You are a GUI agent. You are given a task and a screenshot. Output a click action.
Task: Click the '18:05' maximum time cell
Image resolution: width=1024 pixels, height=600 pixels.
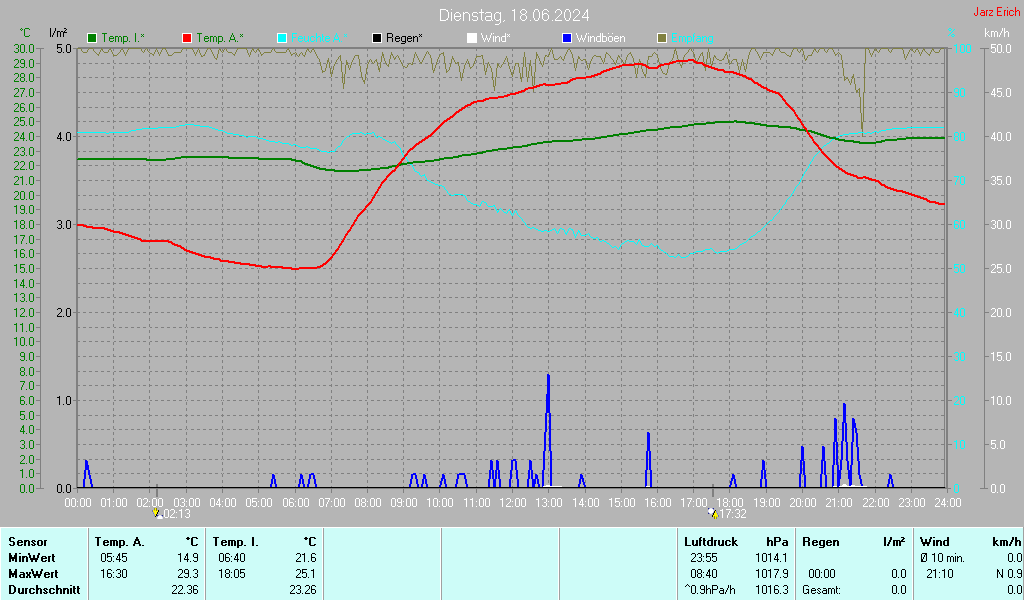click(232, 574)
